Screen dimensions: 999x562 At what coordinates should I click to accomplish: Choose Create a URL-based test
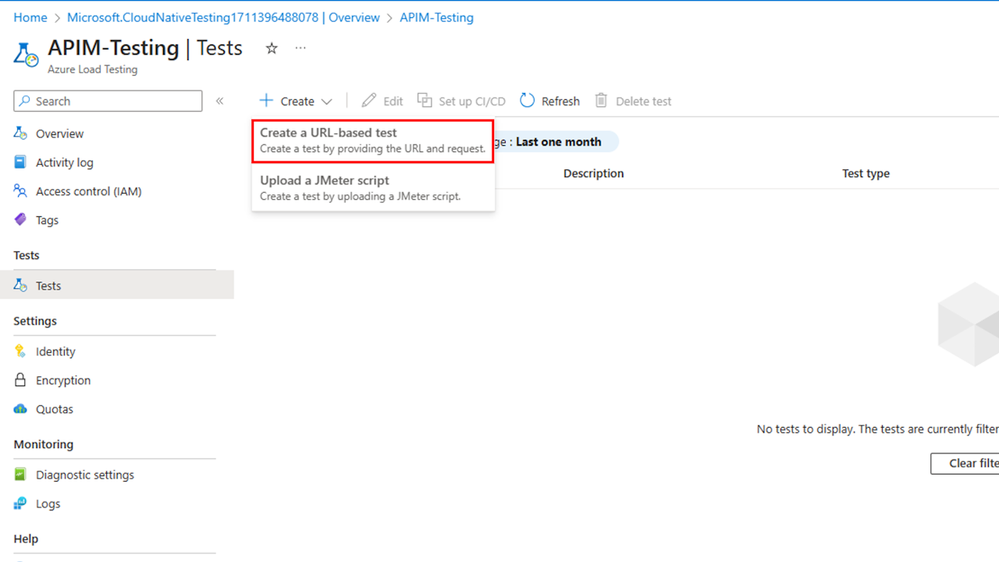click(x=373, y=141)
